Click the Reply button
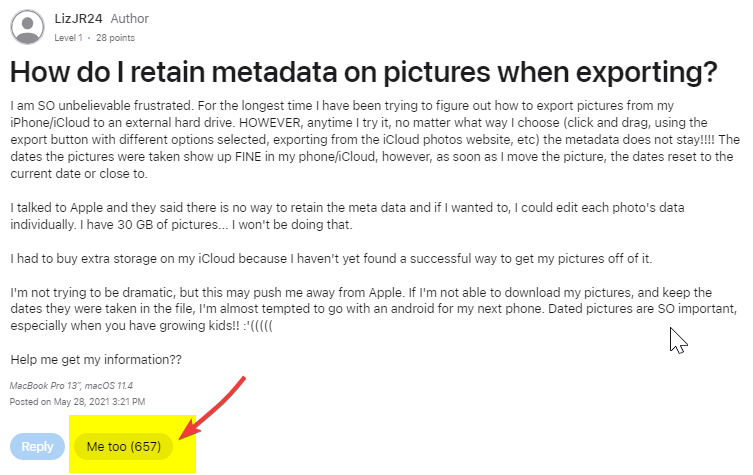Image resolution: width=753 pixels, height=475 pixels. (37, 446)
